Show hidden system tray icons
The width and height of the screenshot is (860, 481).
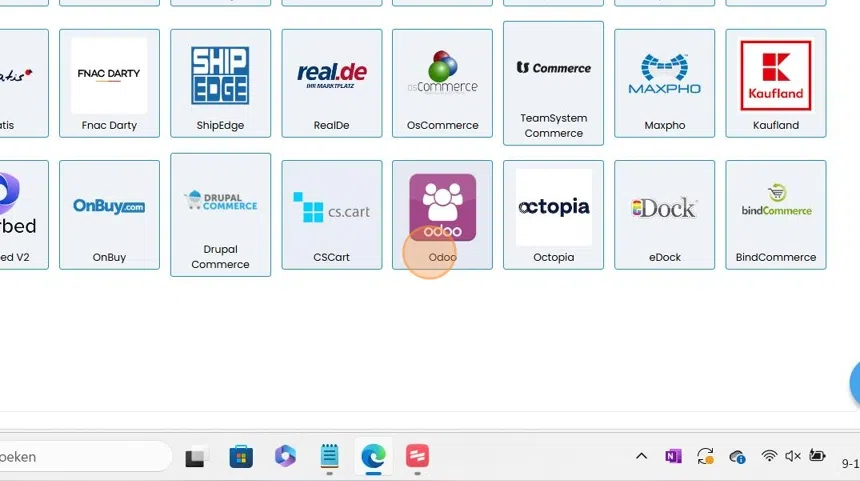641,456
